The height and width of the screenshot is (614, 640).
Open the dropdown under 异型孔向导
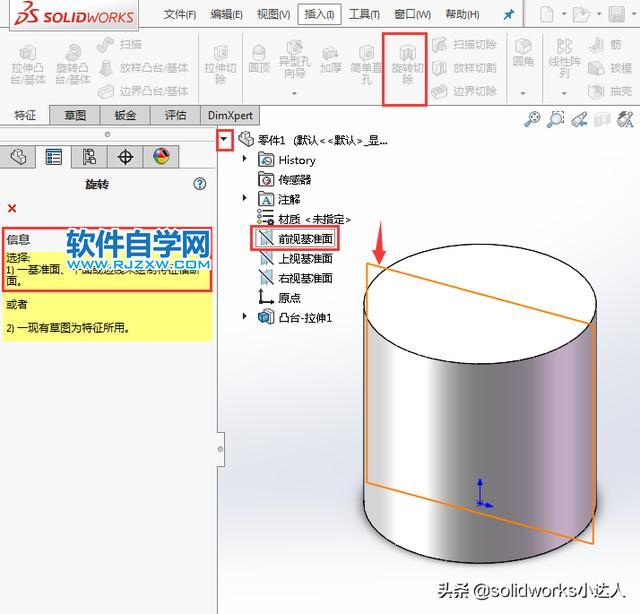[x=294, y=93]
